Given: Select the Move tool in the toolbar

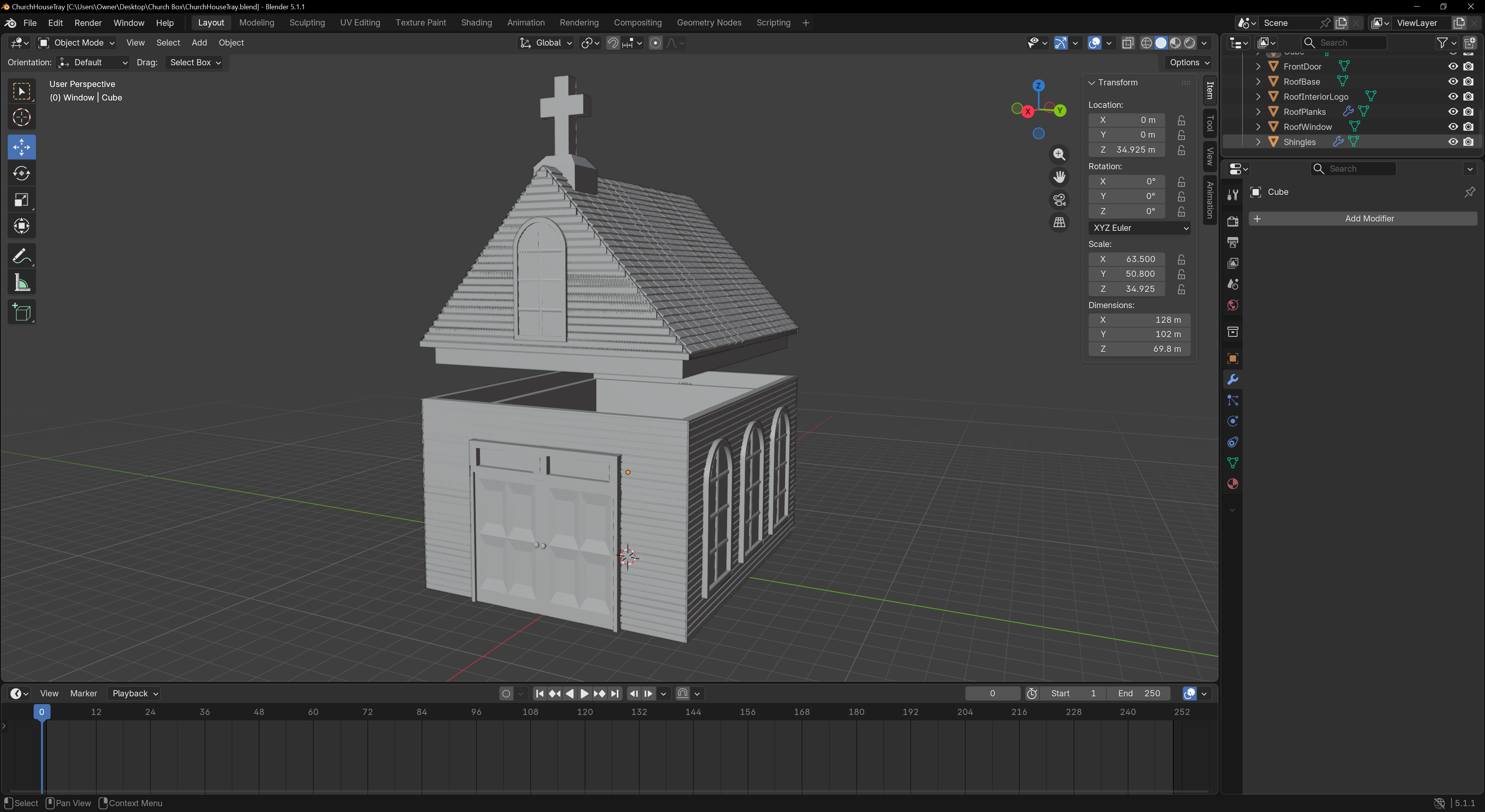Looking at the screenshot, I should [x=21, y=147].
